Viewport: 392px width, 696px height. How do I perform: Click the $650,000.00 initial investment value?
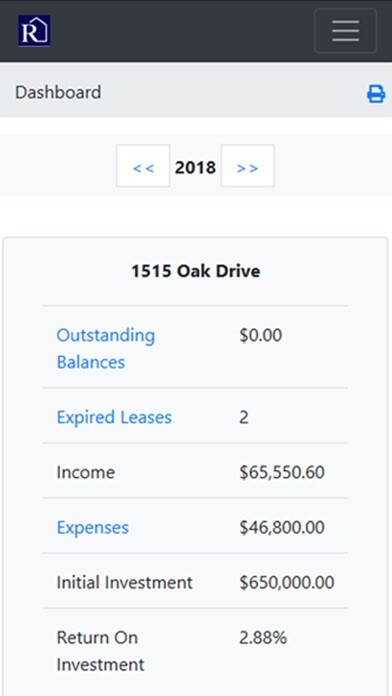pos(287,582)
